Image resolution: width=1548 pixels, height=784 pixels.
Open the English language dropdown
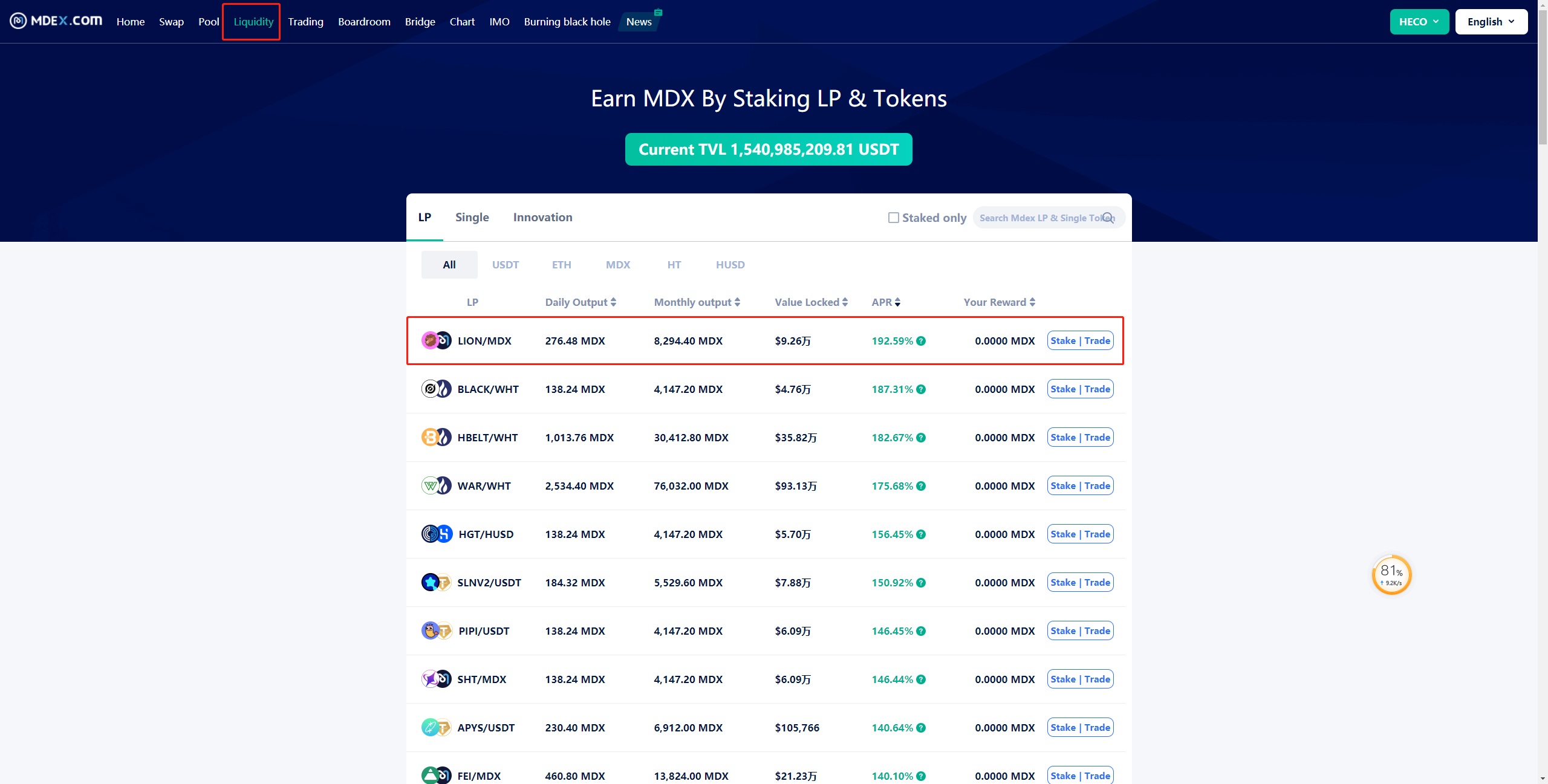(x=1491, y=22)
